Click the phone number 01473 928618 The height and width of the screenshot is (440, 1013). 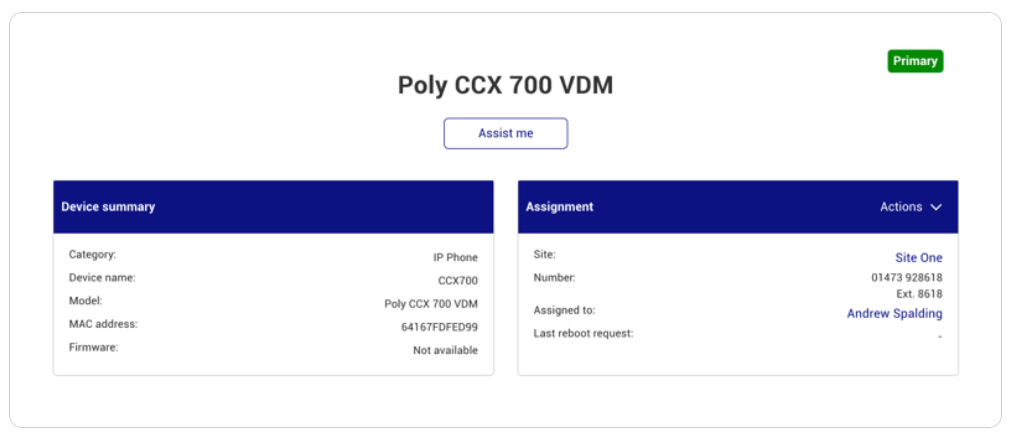tap(907, 278)
